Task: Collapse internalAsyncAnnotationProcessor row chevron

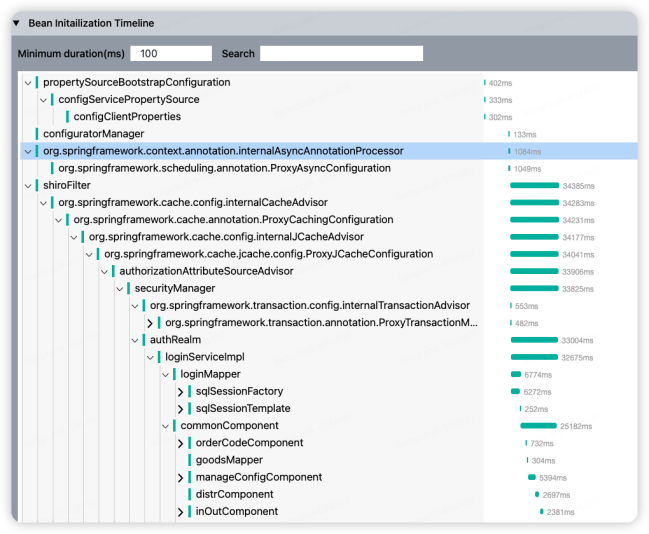Action: [x=28, y=152]
